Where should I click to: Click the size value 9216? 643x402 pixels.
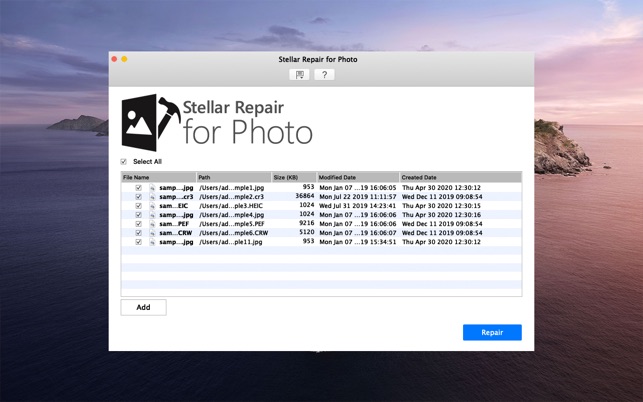(x=307, y=223)
